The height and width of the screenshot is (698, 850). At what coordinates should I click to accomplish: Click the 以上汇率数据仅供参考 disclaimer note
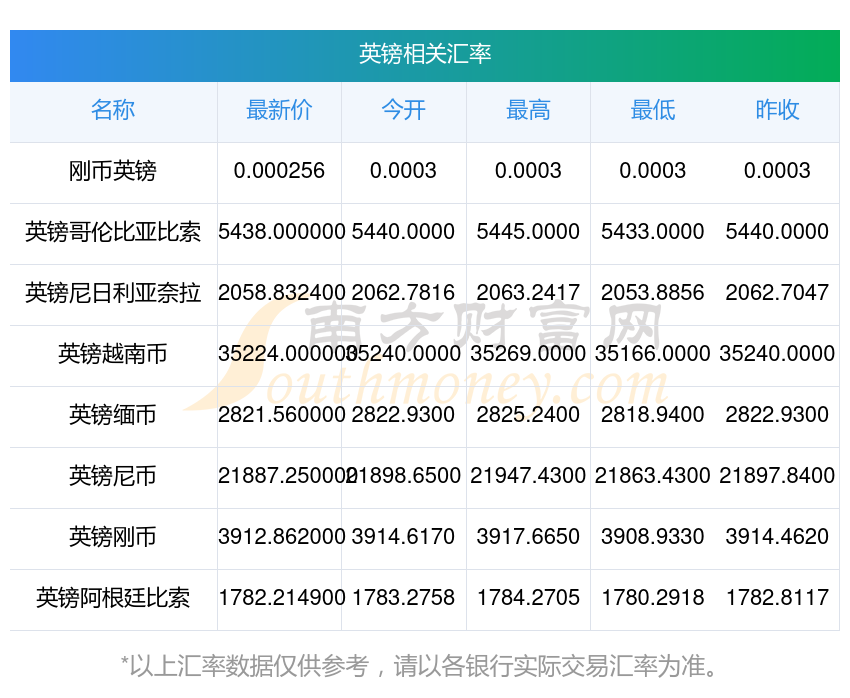[x=418, y=666]
